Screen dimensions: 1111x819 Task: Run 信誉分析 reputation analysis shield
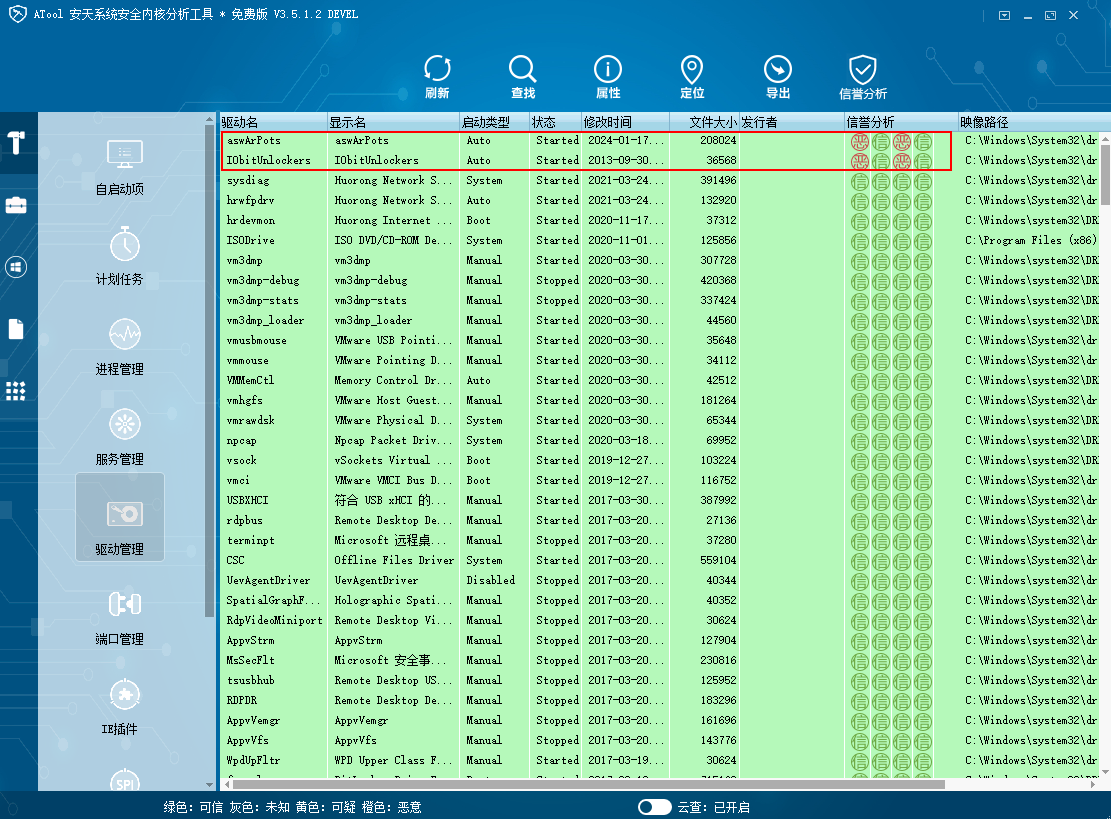(x=863, y=77)
